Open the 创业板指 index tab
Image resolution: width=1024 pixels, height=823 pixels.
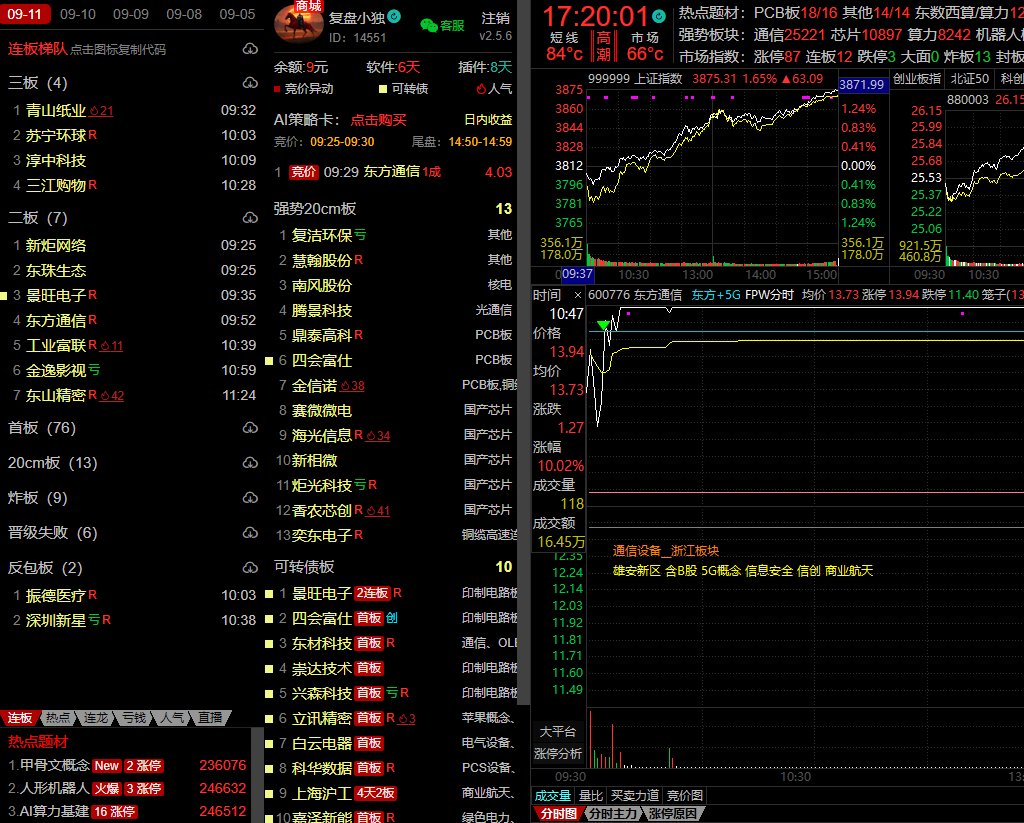click(x=917, y=79)
